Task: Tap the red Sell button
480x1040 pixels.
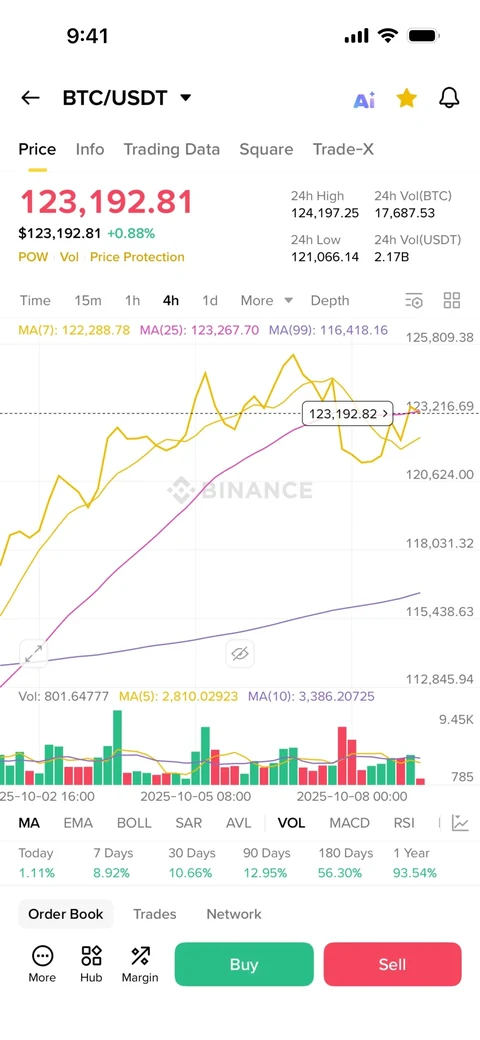Action: pos(392,964)
